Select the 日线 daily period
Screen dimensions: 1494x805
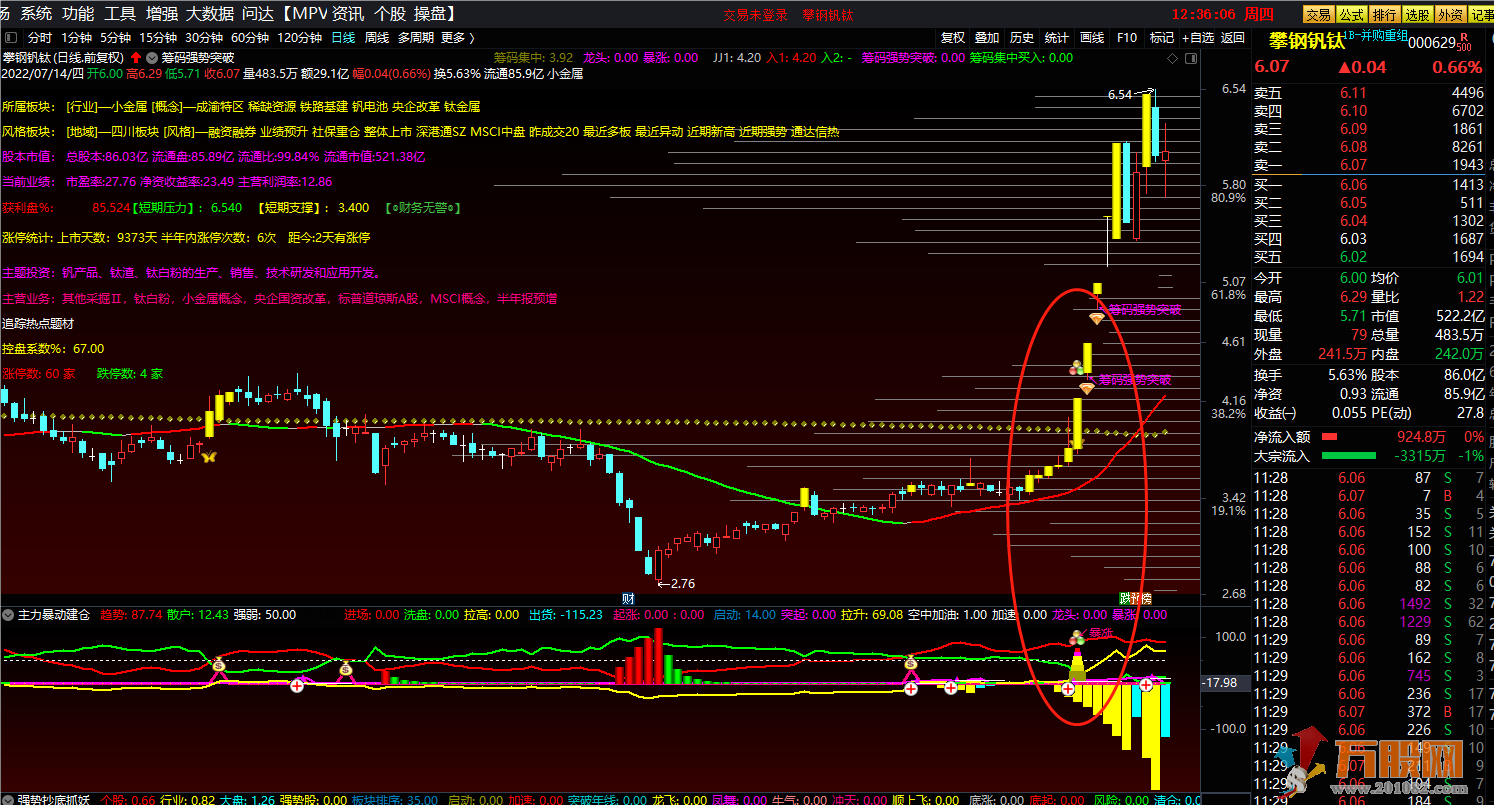click(x=343, y=37)
